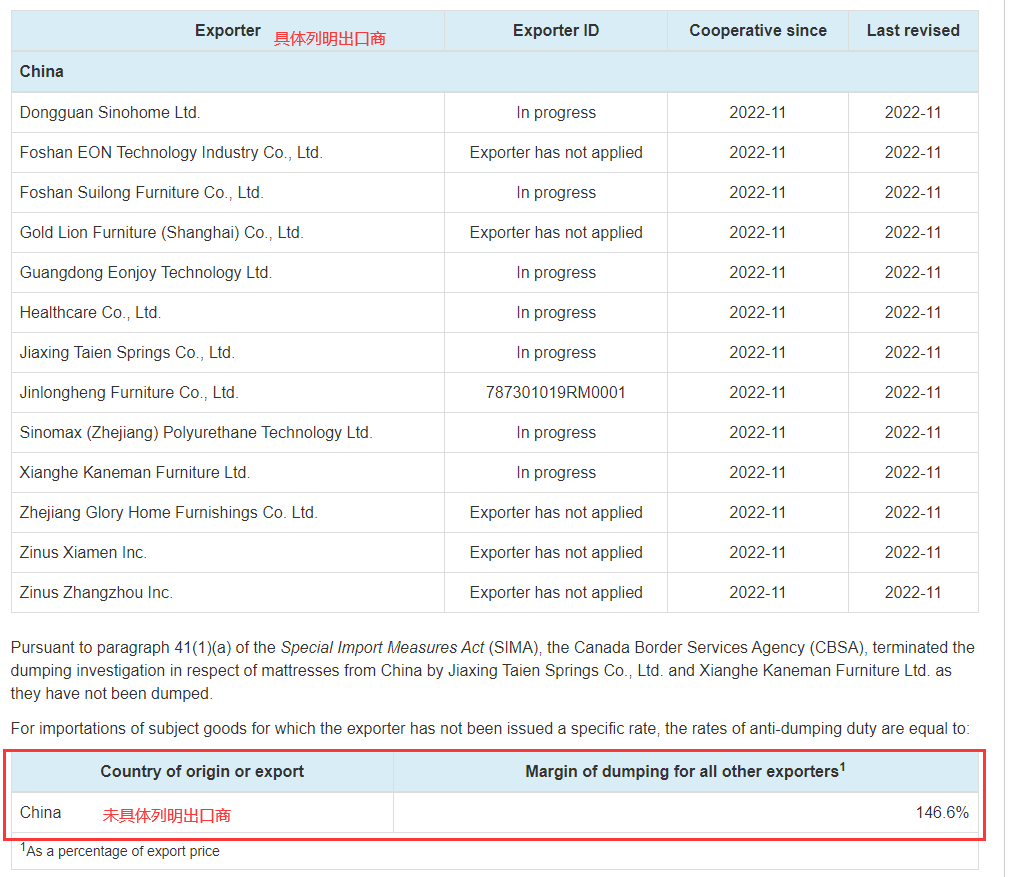The image size is (1014, 877).
Task: Click the Exporter column header
Action: 227,31
